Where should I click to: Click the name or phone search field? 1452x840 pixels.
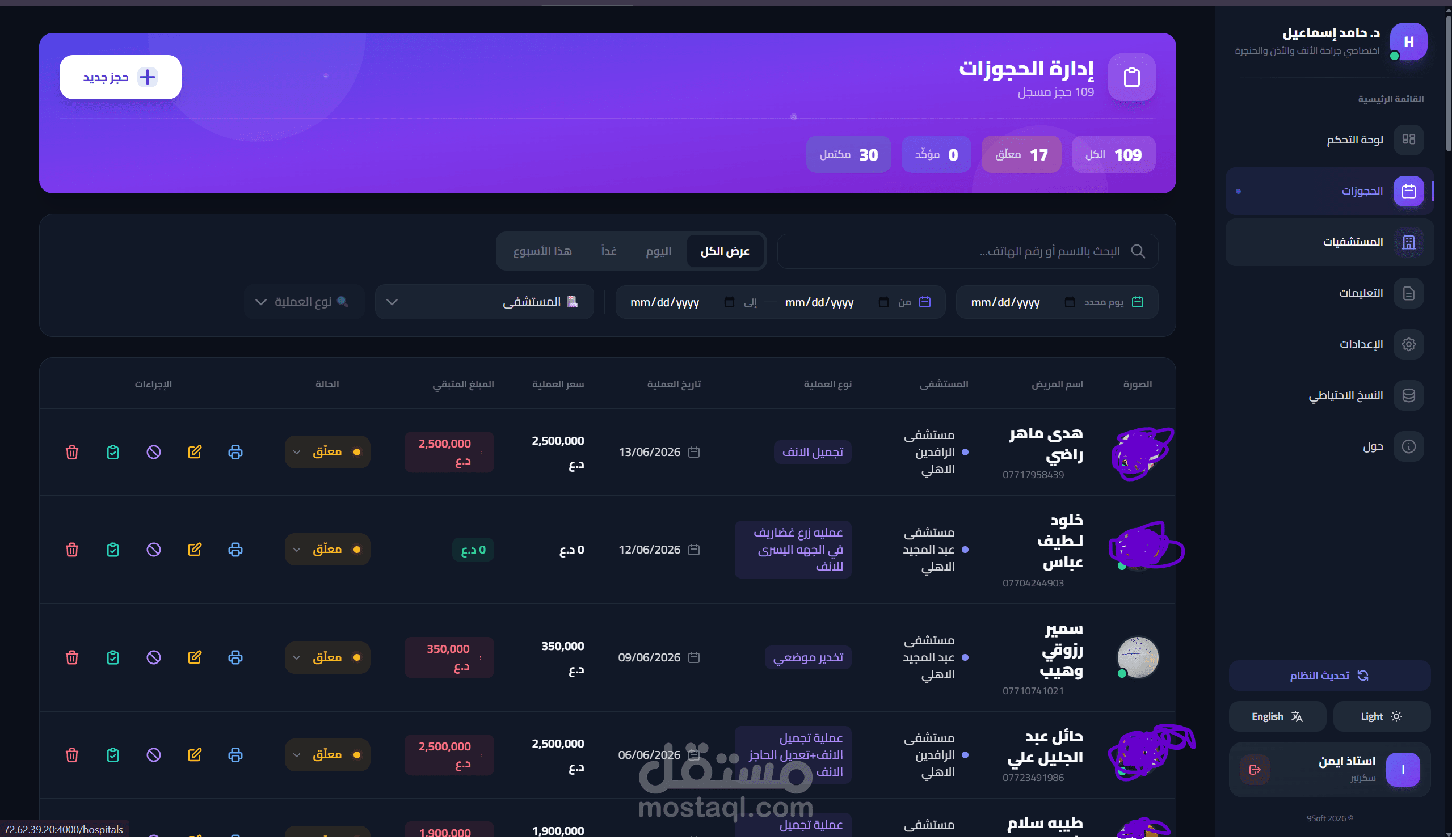click(x=968, y=251)
